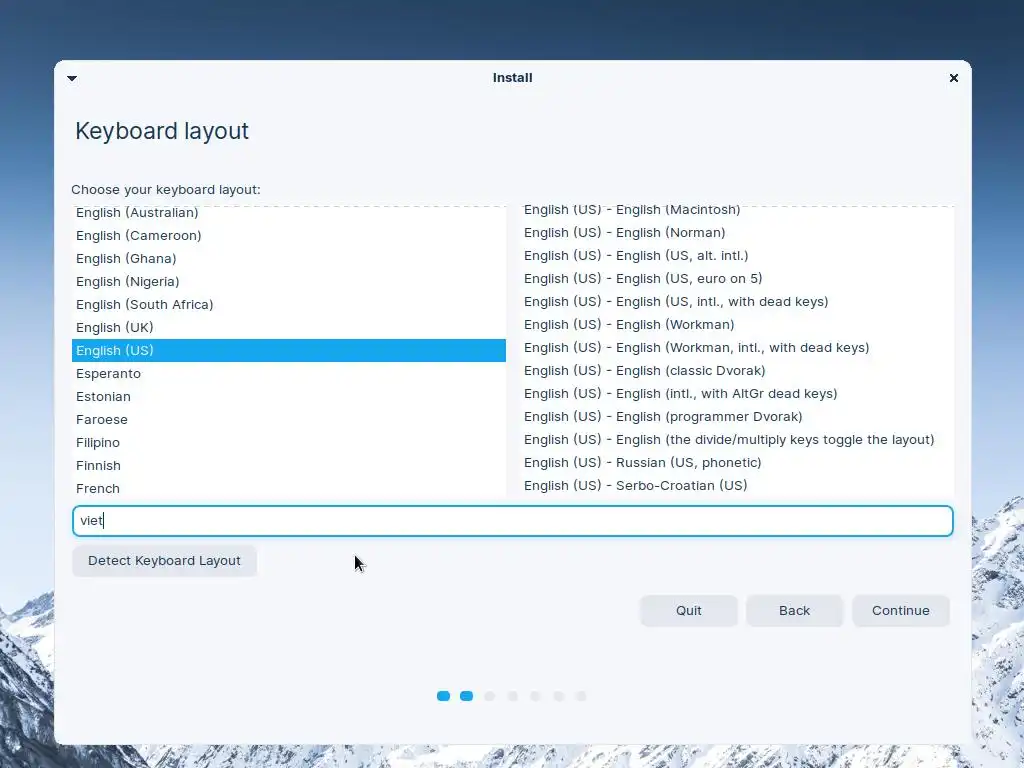Pick Serbo-Croatian (US) variant
The width and height of the screenshot is (1024, 768).
pyautogui.click(x=737, y=485)
